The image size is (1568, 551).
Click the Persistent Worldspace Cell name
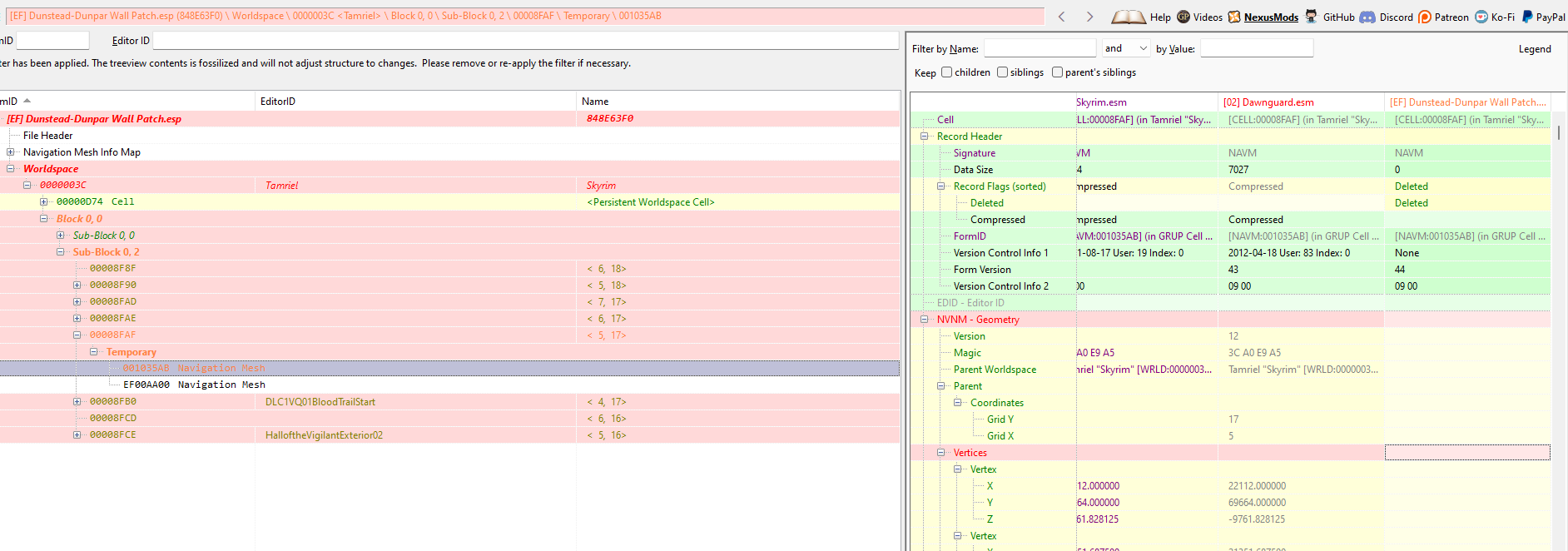tap(651, 202)
